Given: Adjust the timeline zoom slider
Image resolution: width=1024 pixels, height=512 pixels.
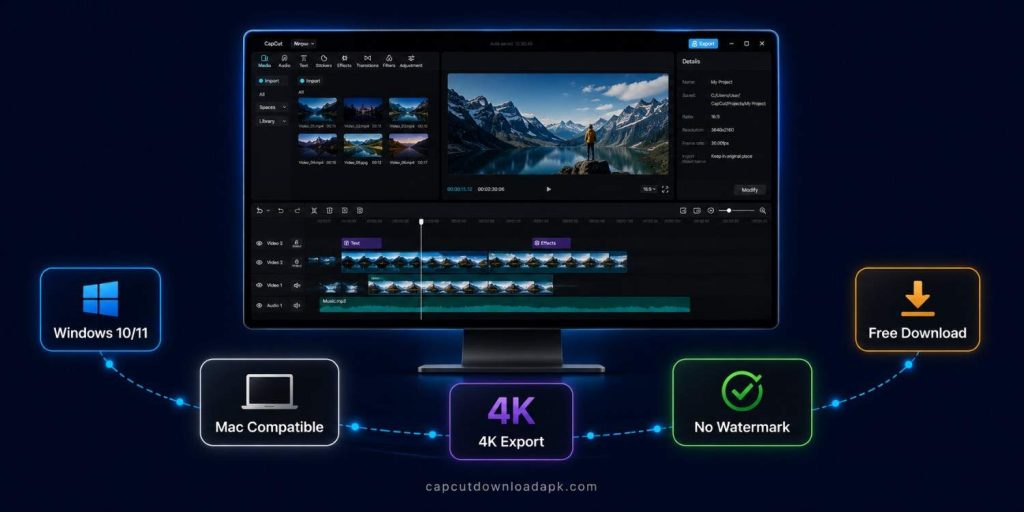Looking at the screenshot, I should click(737, 211).
